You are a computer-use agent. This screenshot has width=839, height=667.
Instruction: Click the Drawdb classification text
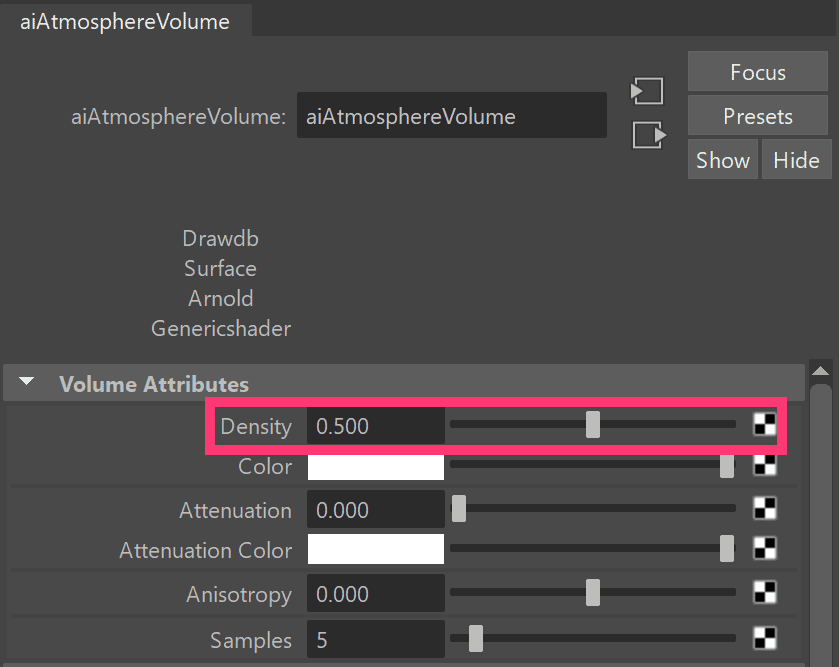point(220,239)
